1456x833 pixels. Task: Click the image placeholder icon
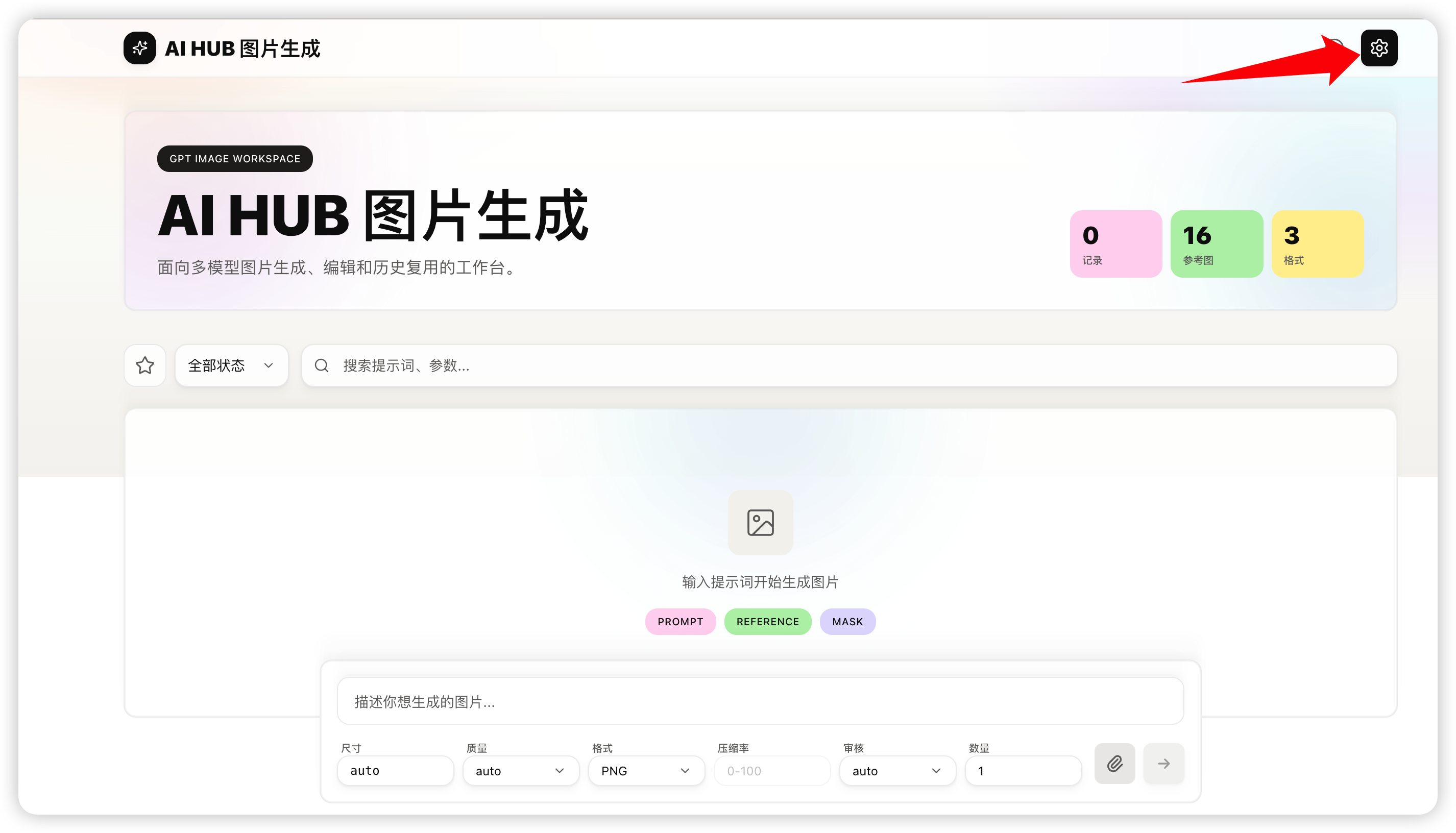click(x=760, y=522)
